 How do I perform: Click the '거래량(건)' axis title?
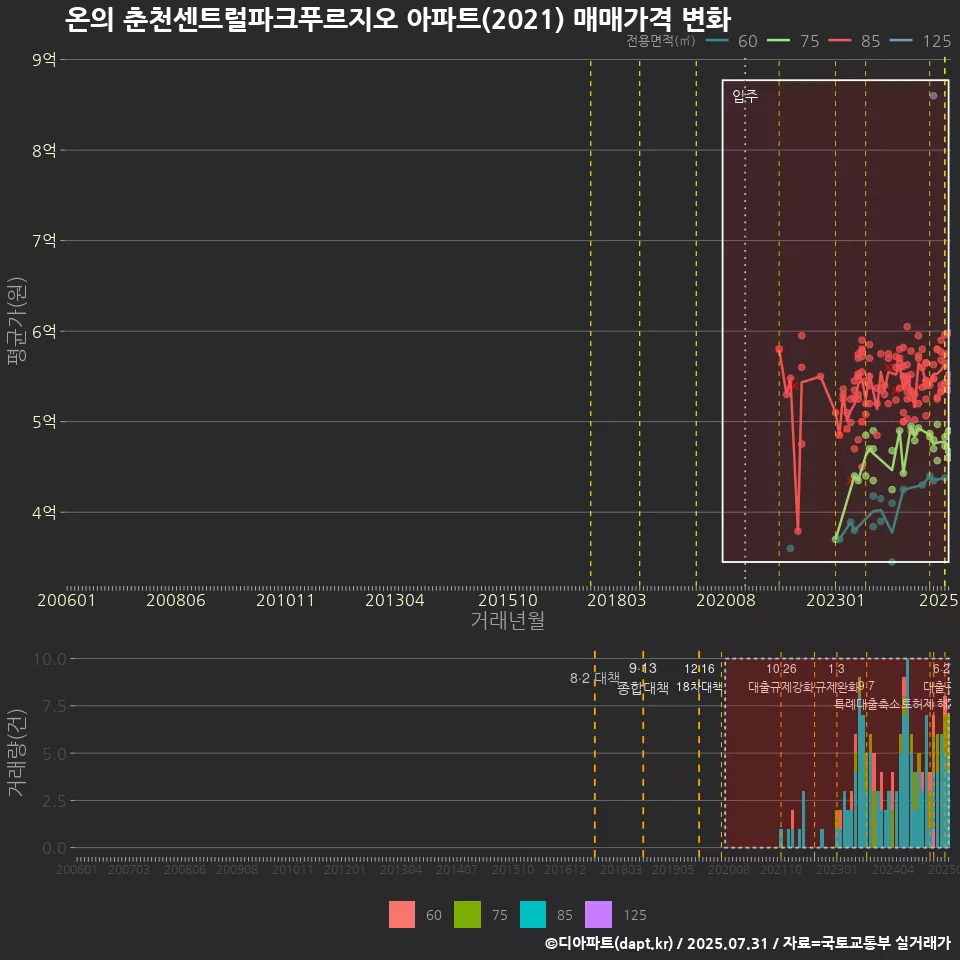[16, 754]
